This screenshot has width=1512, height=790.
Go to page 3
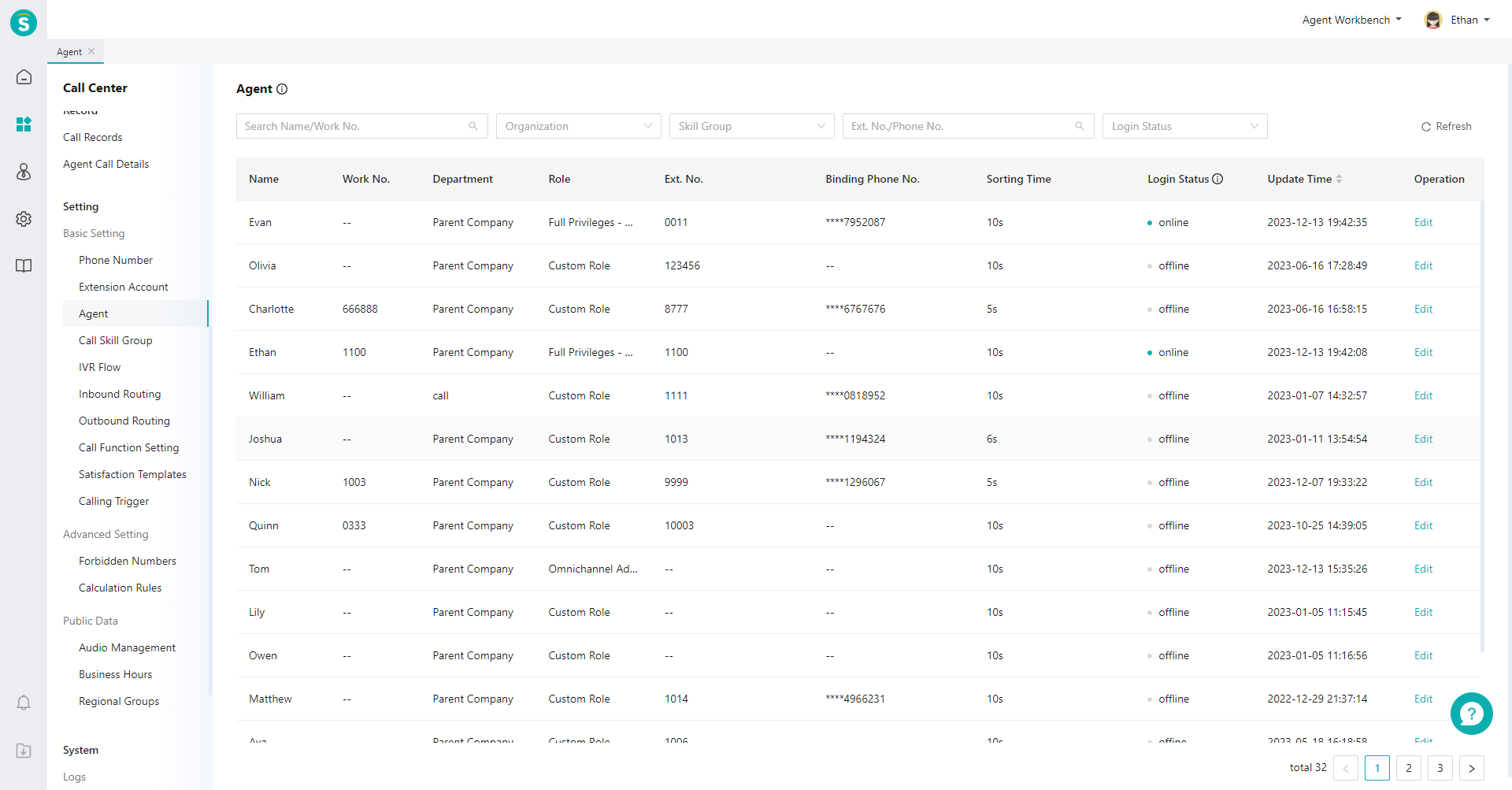pyautogui.click(x=1440, y=768)
